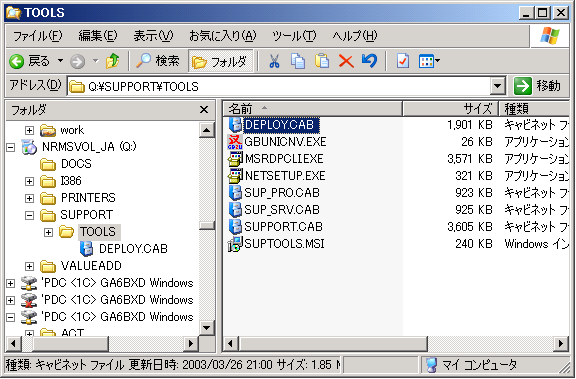Click the red X Delete toolbar icon
This screenshot has width=576, height=379.
point(346,61)
